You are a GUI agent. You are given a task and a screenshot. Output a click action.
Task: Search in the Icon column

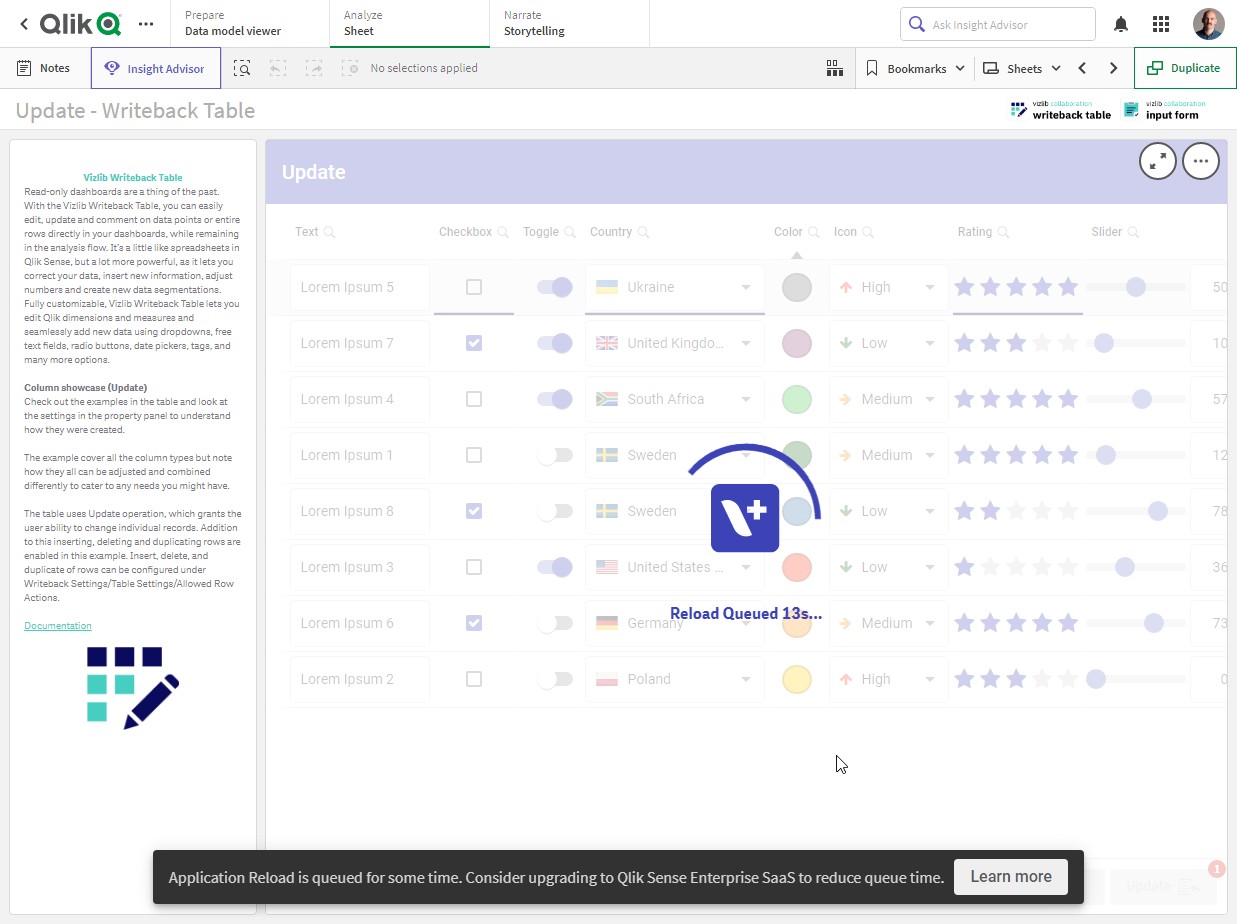point(868,232)
